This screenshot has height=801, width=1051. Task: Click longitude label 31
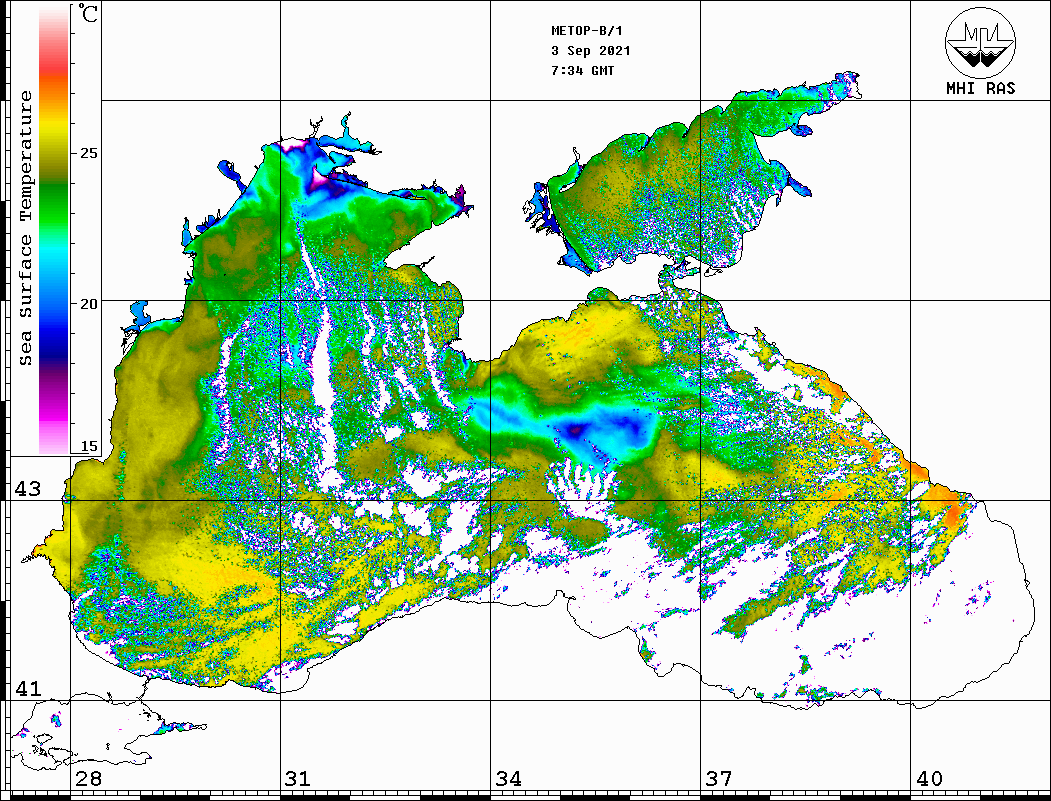coord(298,778)
